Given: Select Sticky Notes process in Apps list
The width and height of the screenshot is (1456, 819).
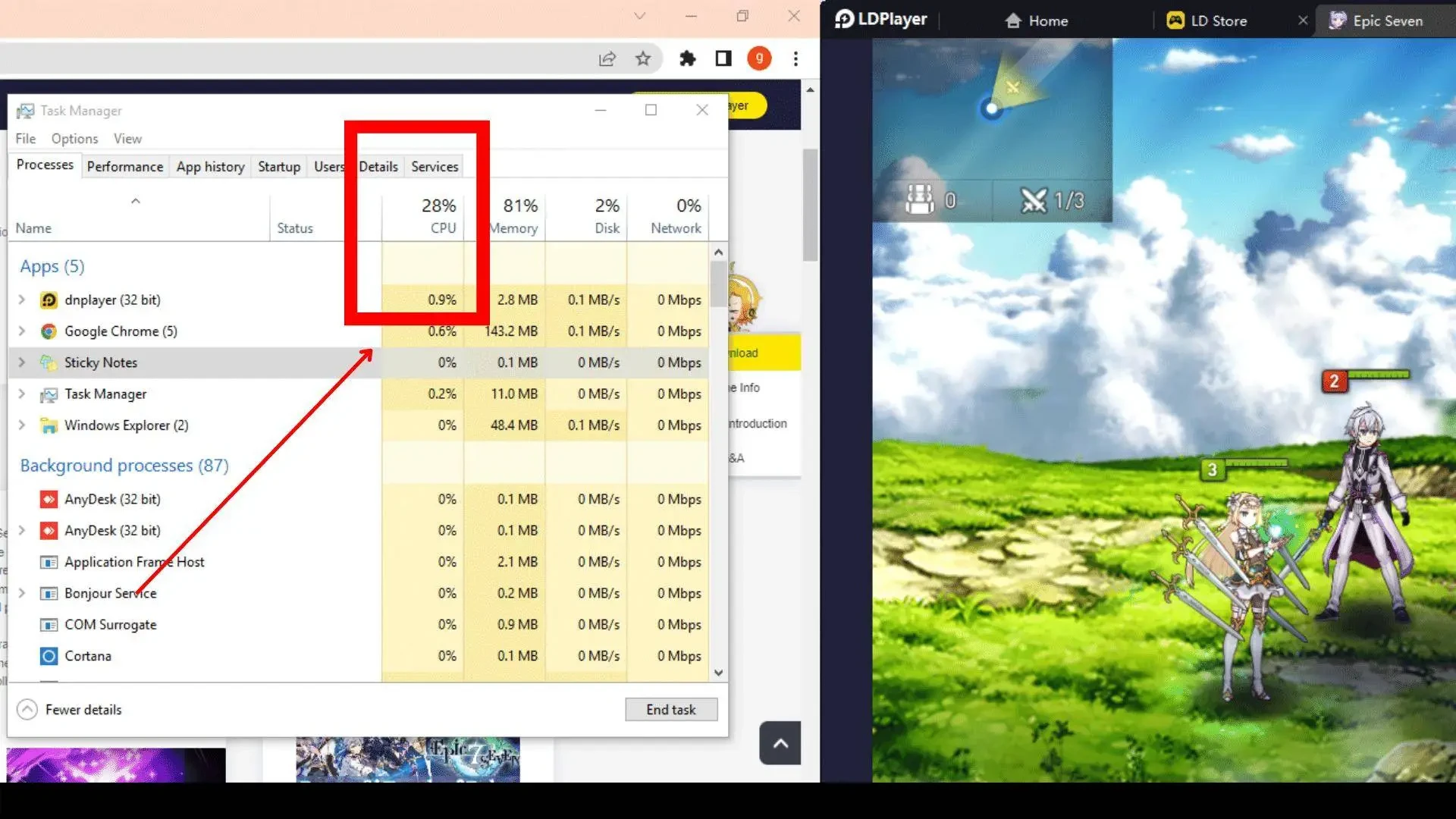Looking at the screenshot, I should tap(100, 362).
